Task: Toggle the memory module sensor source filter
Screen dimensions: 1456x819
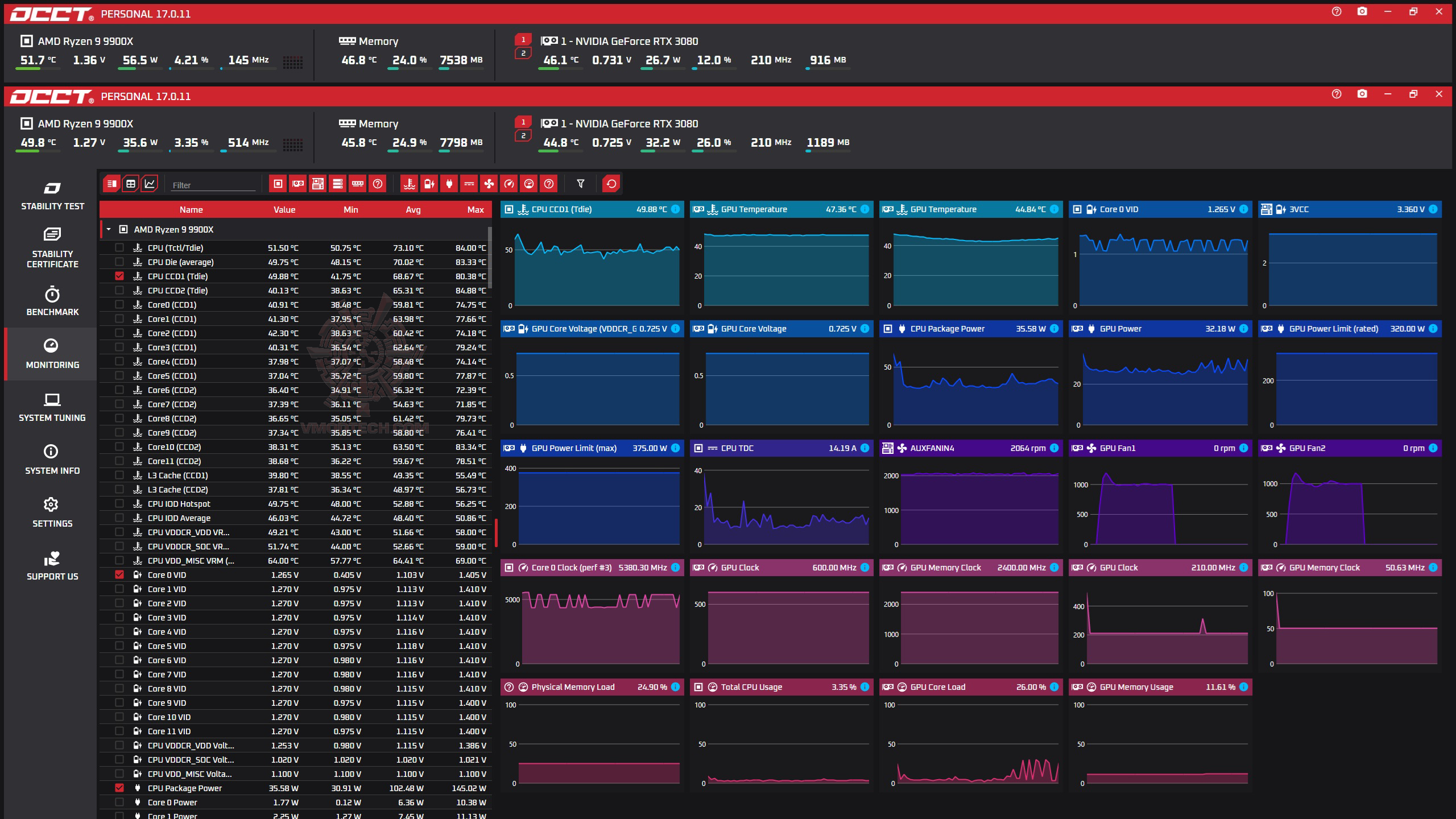Action: [x=358, y=184]
